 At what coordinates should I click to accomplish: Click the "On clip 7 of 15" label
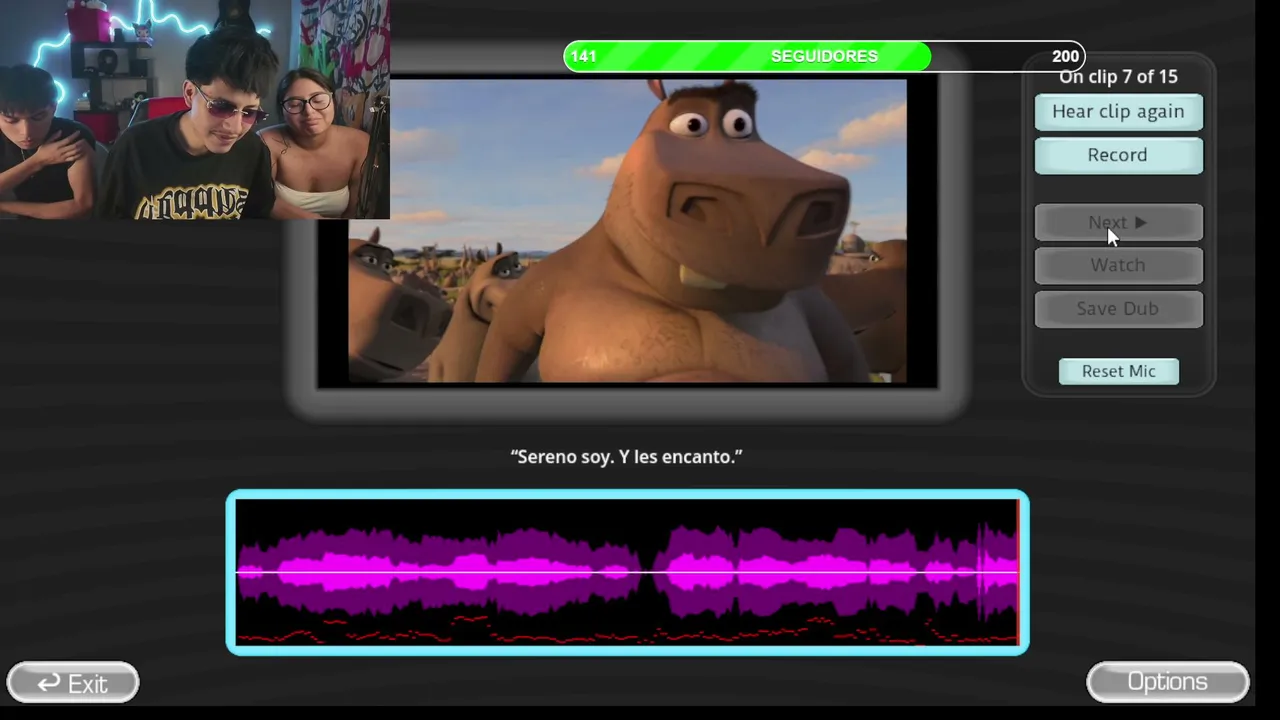tap(1119, 77)
